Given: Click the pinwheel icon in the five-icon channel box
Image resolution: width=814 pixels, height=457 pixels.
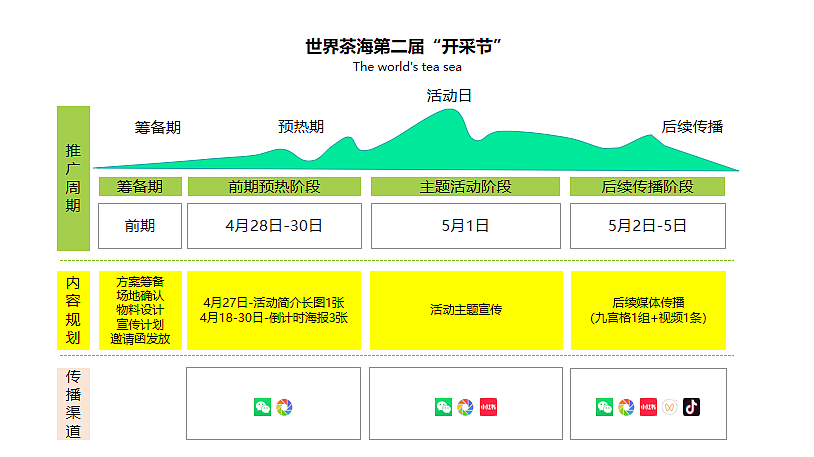Looking at the screenshot, I should (626, 407).
